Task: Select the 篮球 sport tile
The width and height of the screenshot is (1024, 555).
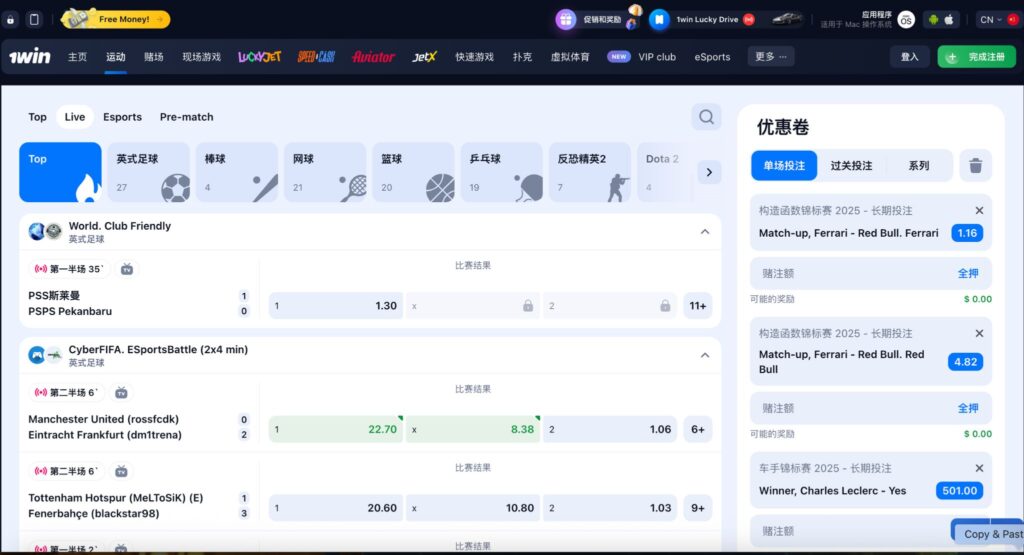Action: (413, 172)
